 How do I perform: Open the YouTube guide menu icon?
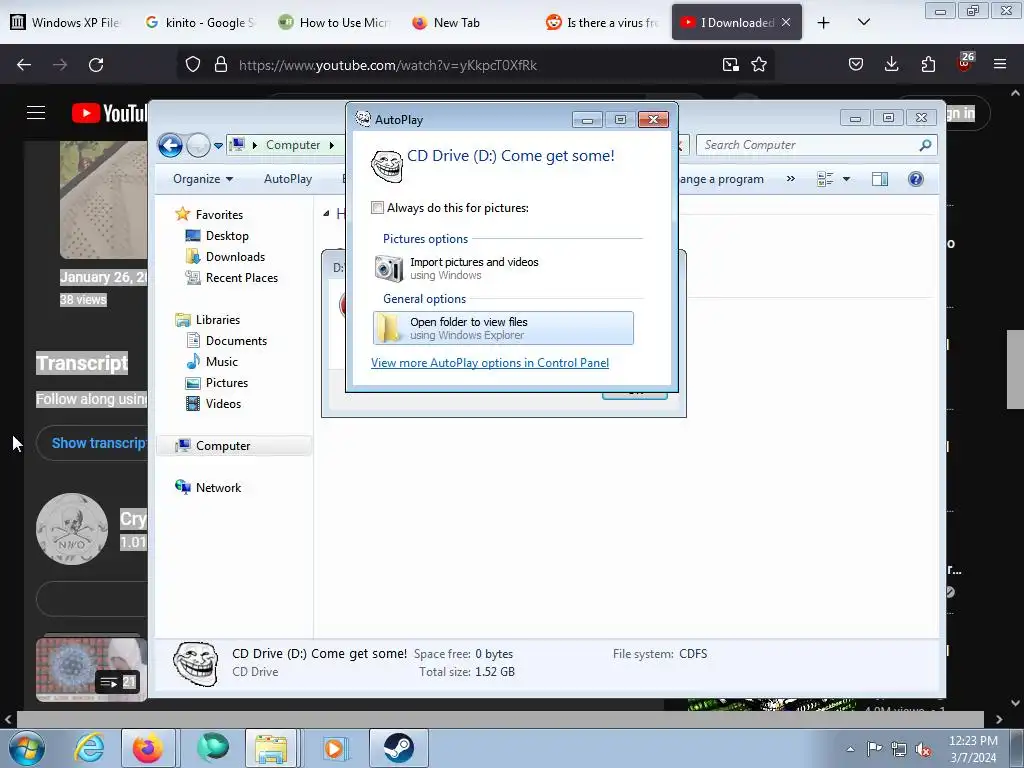[36, 113]
